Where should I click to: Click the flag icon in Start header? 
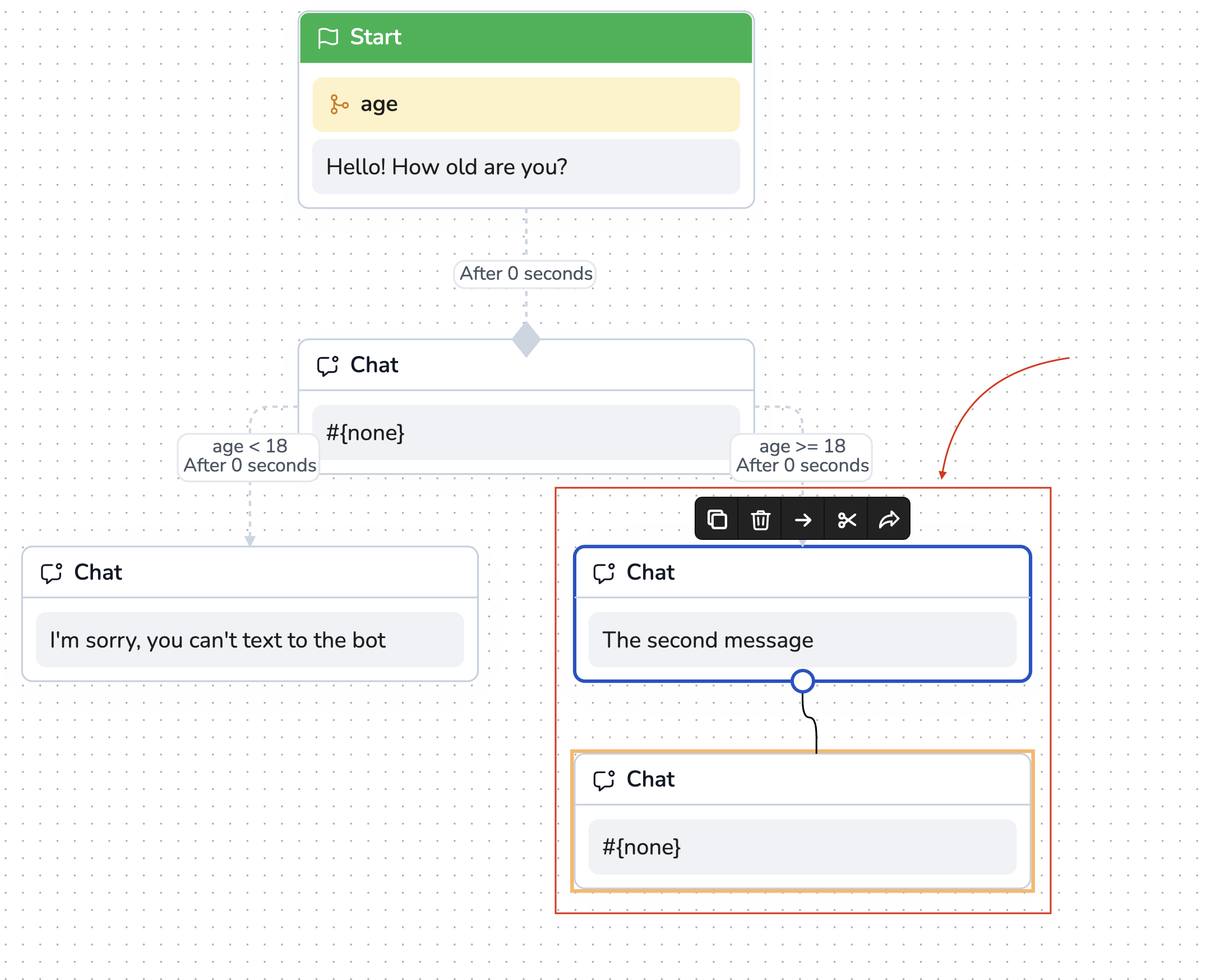click(x=328, y=38)
